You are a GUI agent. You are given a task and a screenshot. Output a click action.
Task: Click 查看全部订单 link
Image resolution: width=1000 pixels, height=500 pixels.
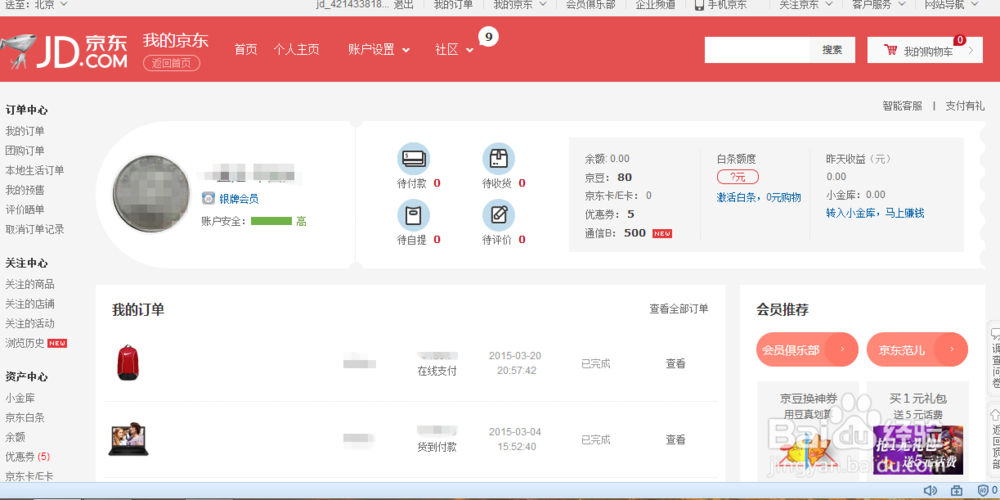point(679,309)
